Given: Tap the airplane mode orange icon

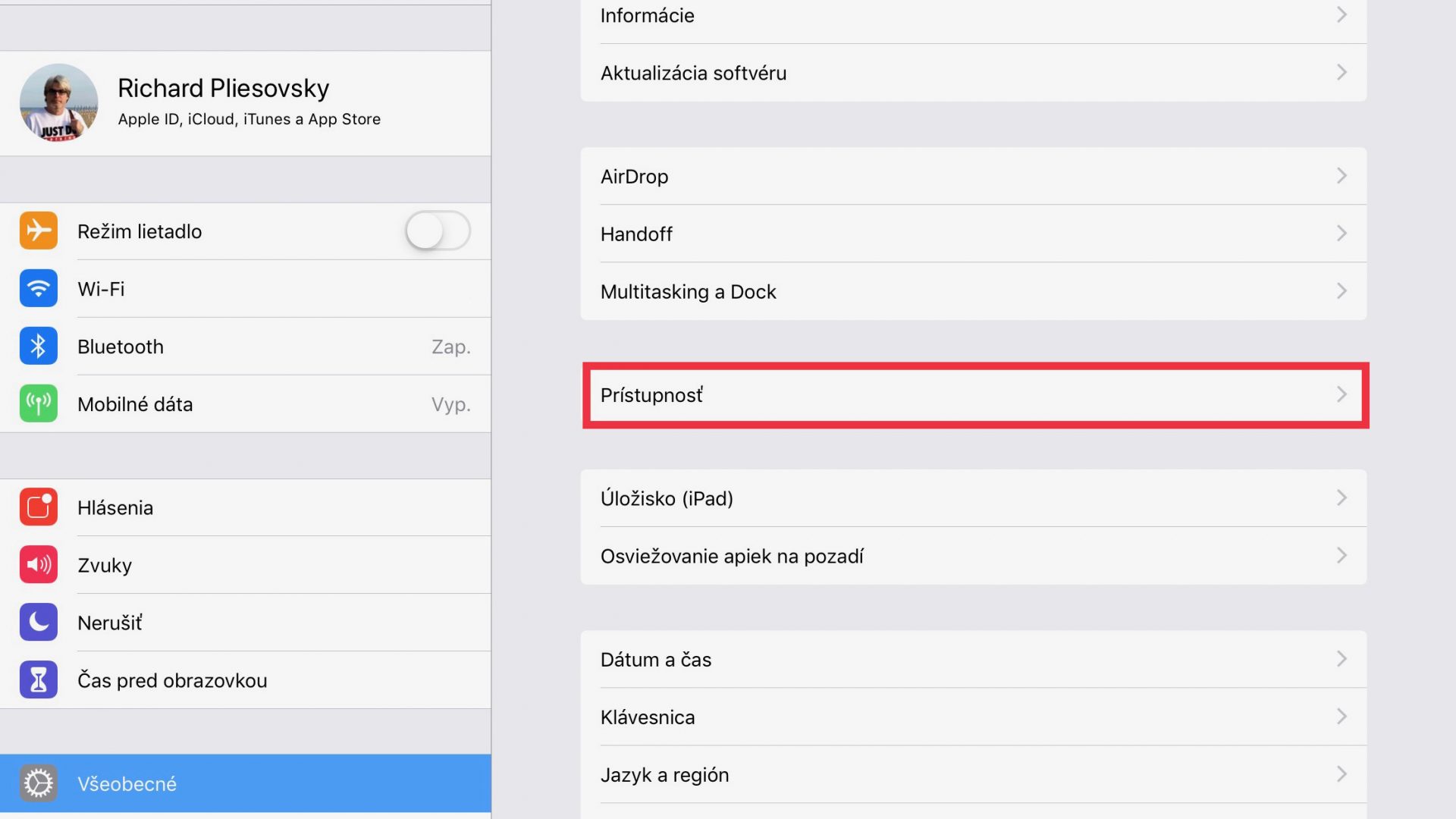Looking at the screenshot, I should point(38,231).
